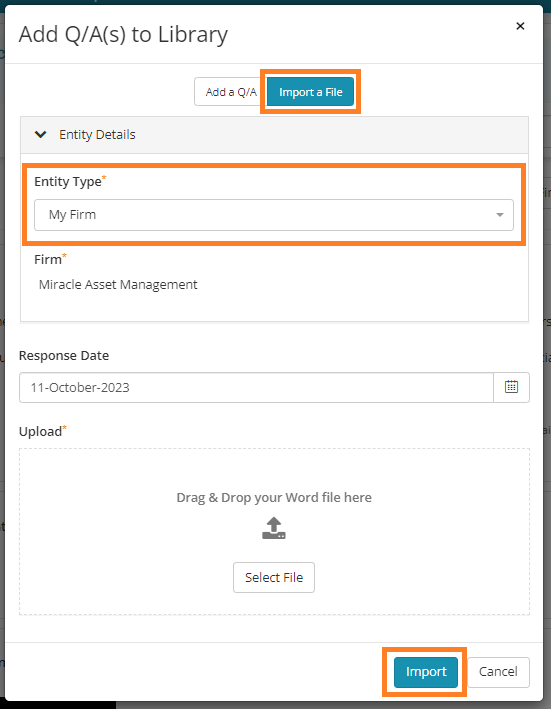Click the Select File button
The image size is (551, 709).
tap(274, 577)
